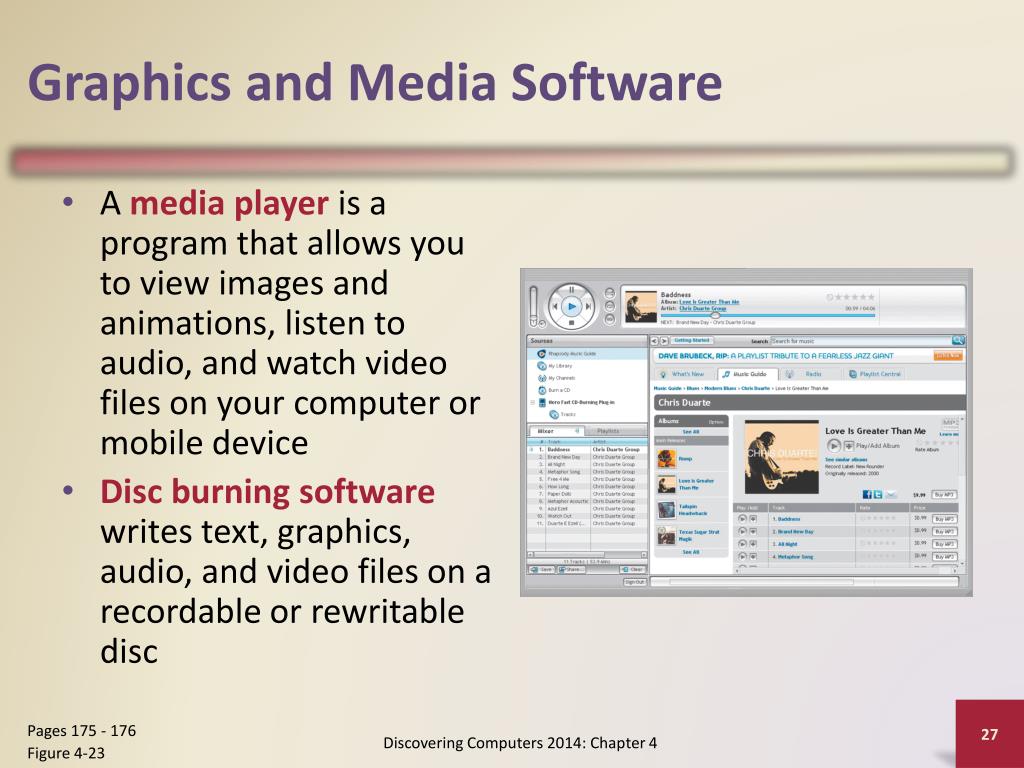Select mixer row 4 Metaphor Song
The width and height of the screenshot is (1024, 768).
pos(587,472)
